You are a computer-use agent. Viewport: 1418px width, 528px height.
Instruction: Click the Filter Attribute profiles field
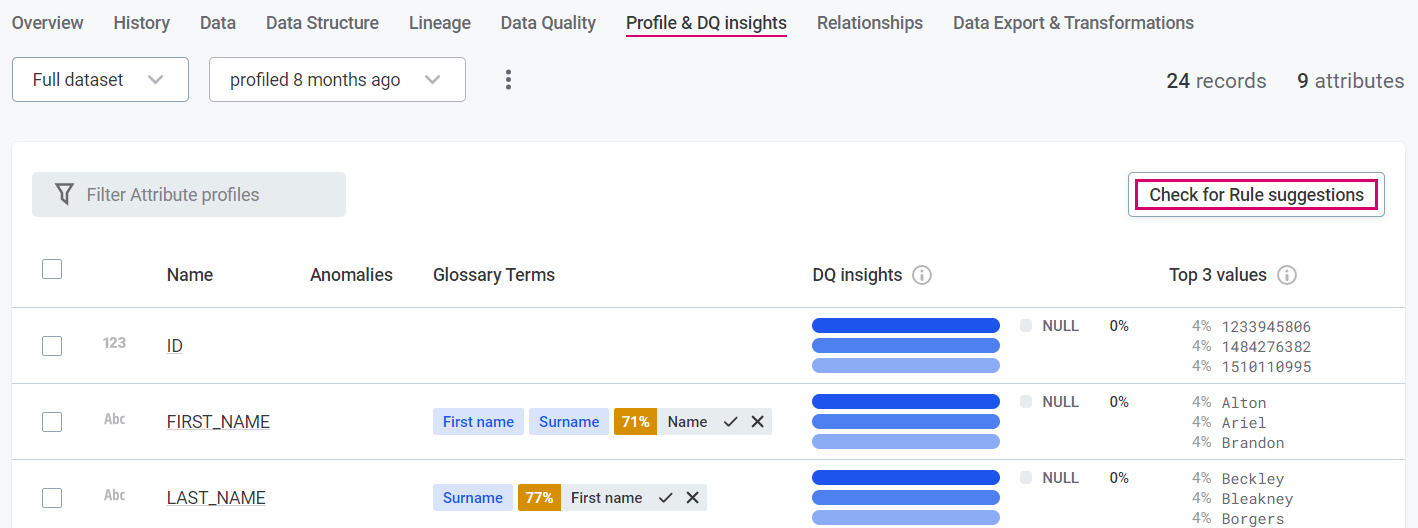[200, 195]
